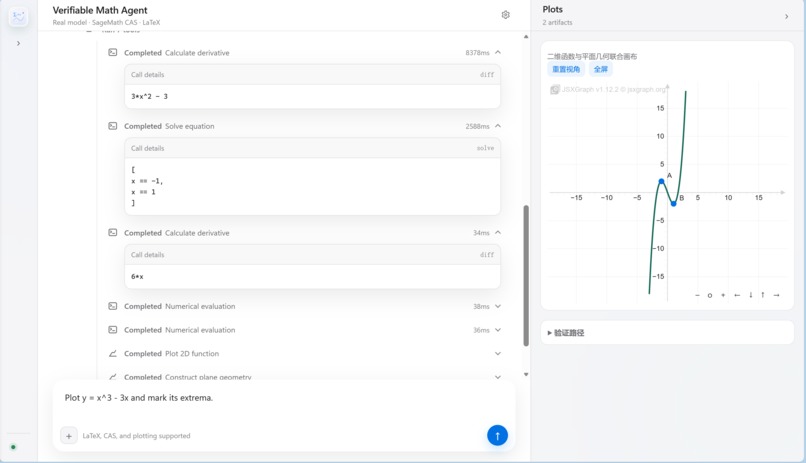This screenshot has width=806, height=463.
Task: Zoom in the graph with plus icon
Action: 723,295
